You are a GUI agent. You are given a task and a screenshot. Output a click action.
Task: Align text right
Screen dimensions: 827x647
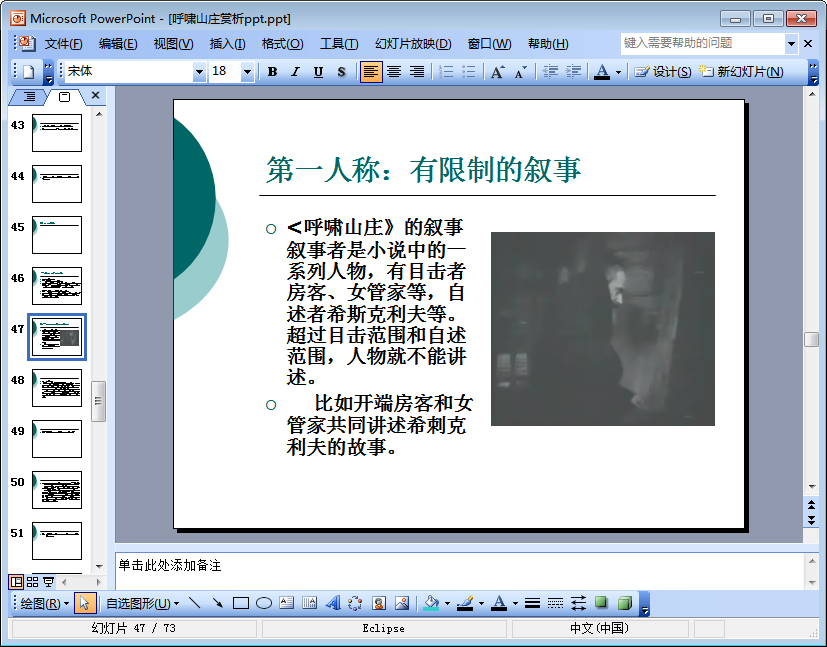coord(417,72)
